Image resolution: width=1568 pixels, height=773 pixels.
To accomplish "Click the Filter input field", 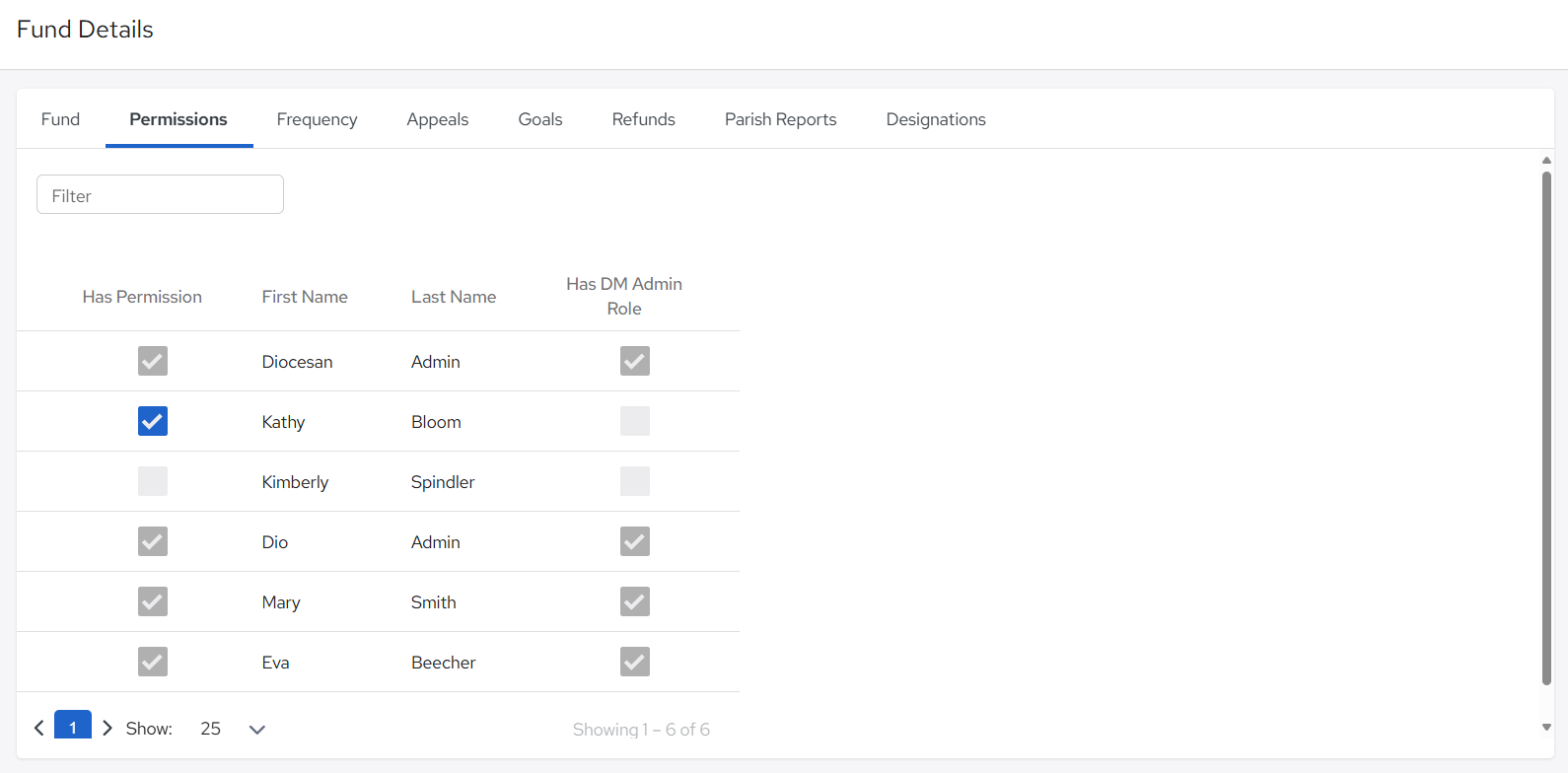I will 160,195.
